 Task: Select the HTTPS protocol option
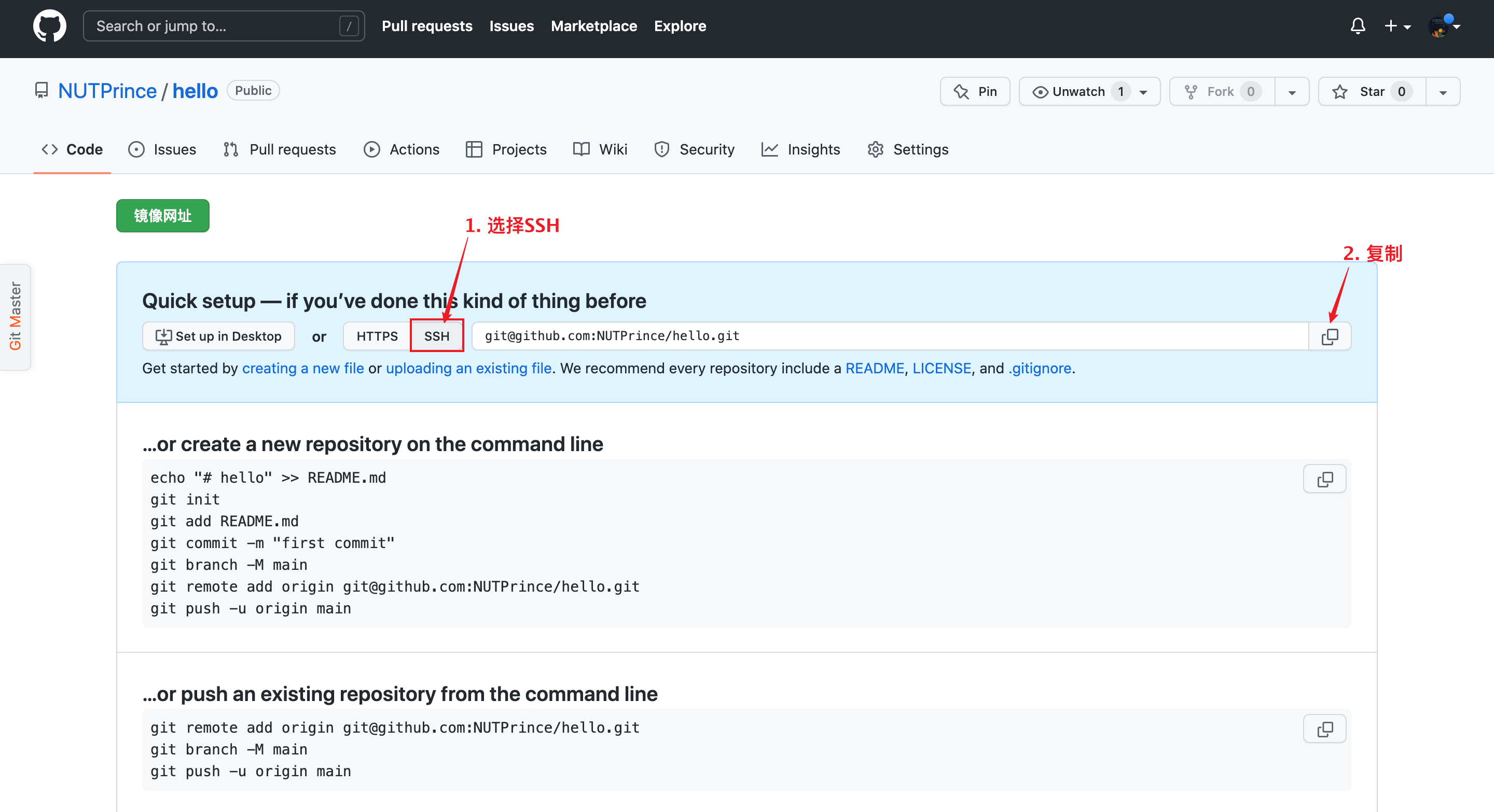click(377, 336)
